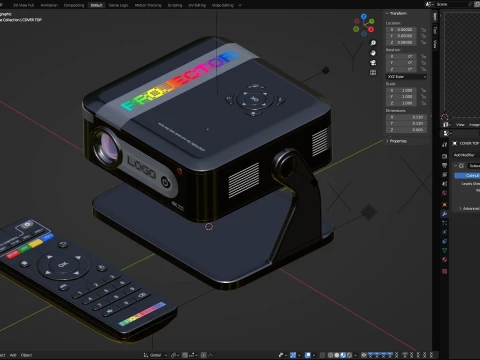Click the pan hand viewport icon
This screenshot has width=480, height=360.
click(373, 53)
